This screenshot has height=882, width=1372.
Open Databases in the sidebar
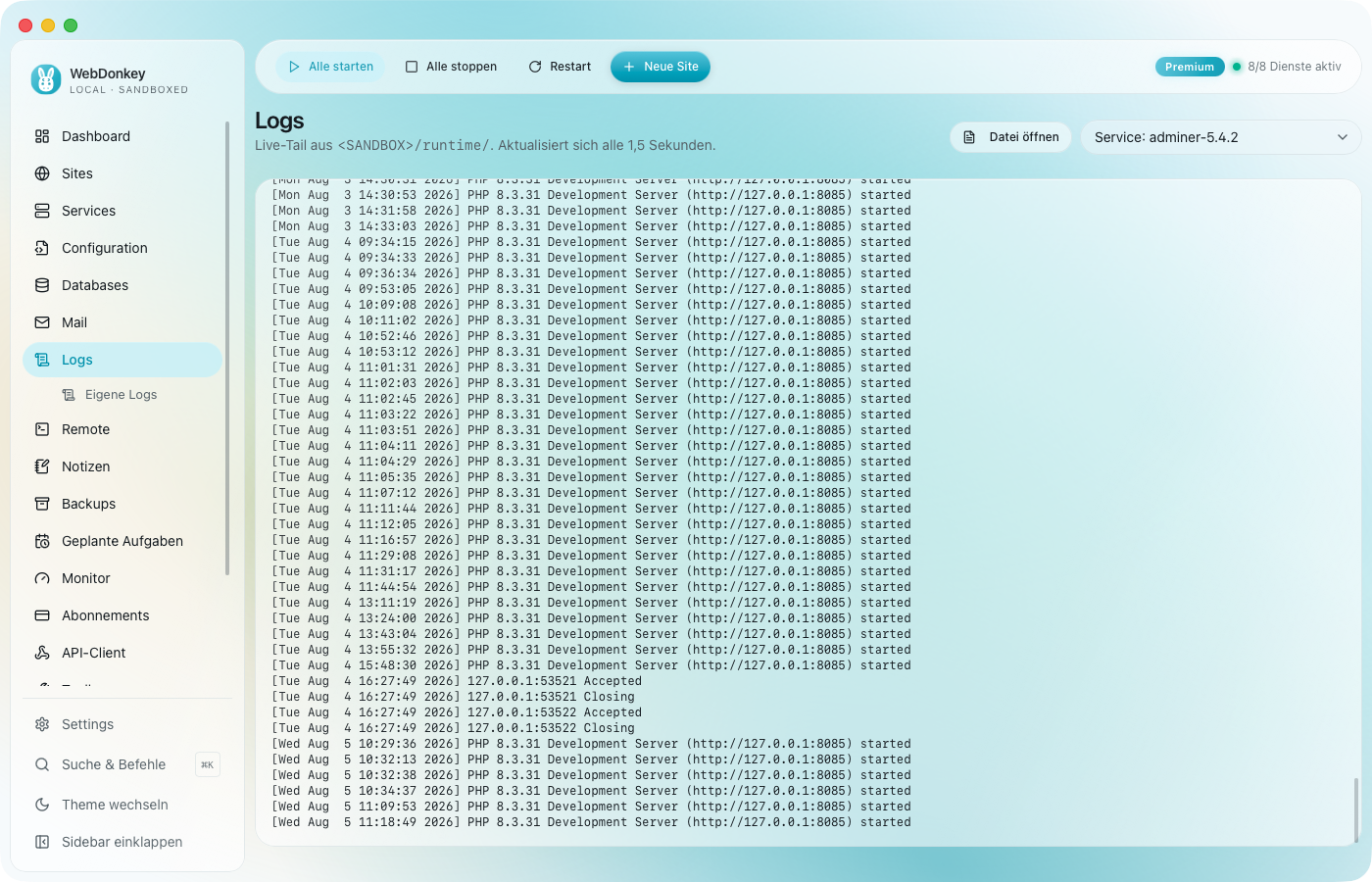[122, 285]
